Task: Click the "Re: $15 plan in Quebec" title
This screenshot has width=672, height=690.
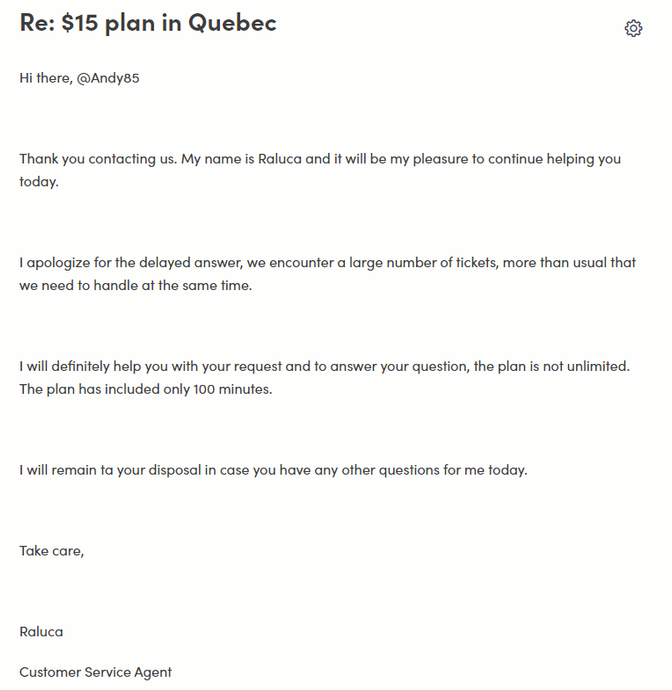Action: tap(148, 22)
